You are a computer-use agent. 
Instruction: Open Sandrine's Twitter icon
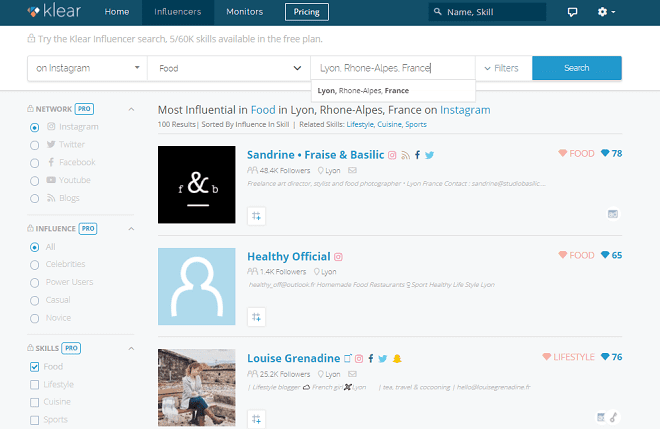(x=429, y=155)
